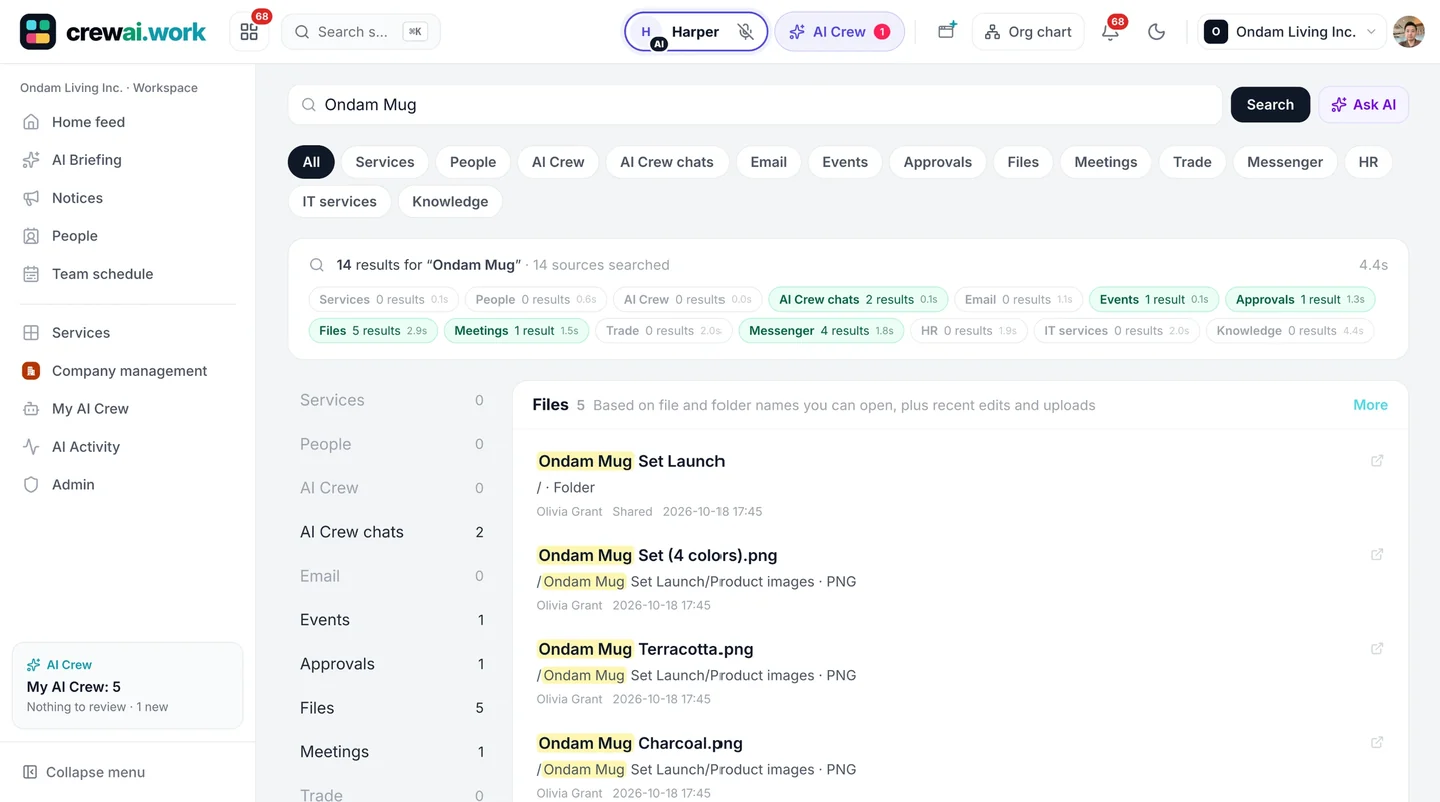Open Set (4 colors).png external link icon
Screen dimensions: 1440x802
click(1377, 555)
